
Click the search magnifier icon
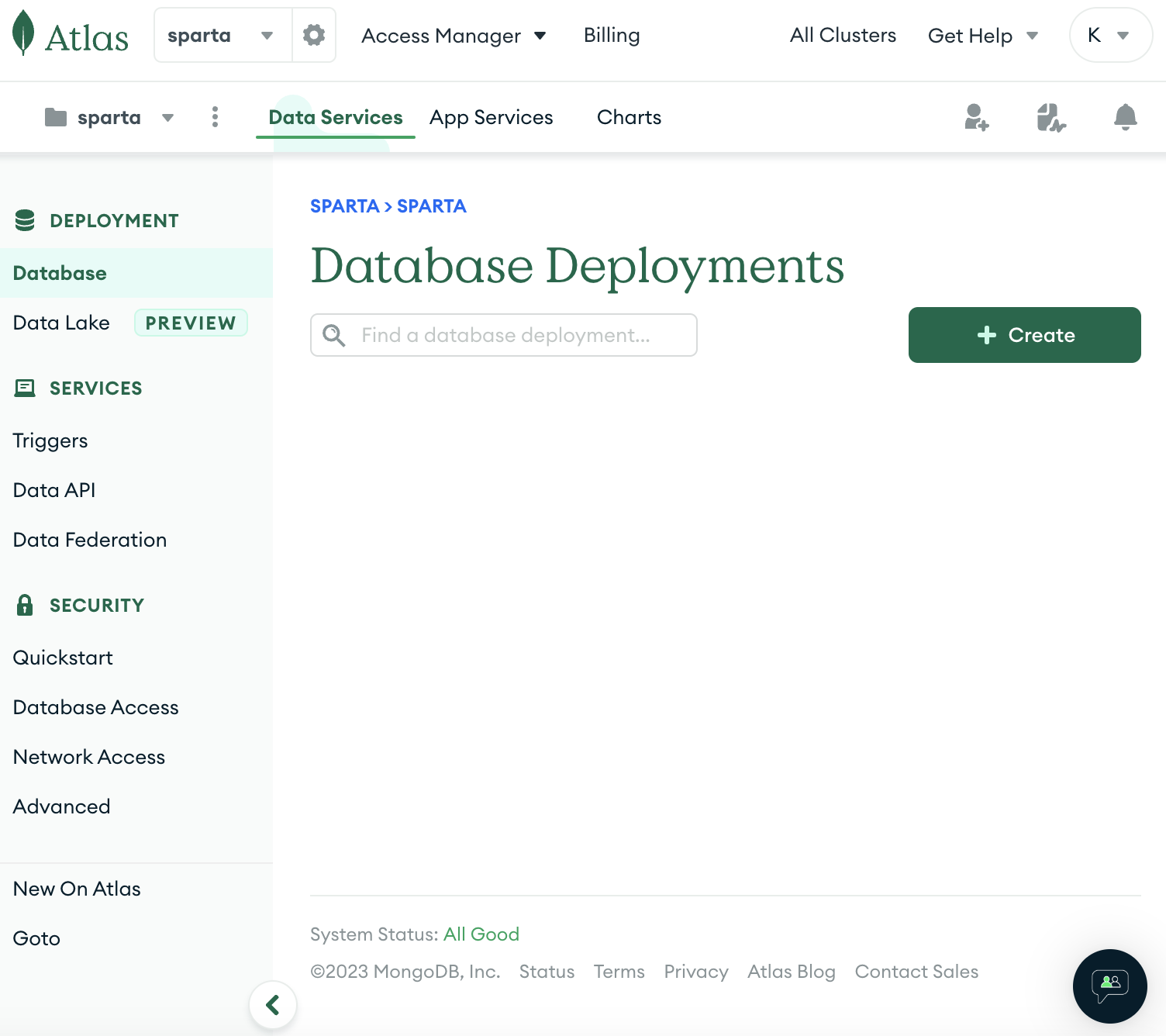click(x=334, y=335)
